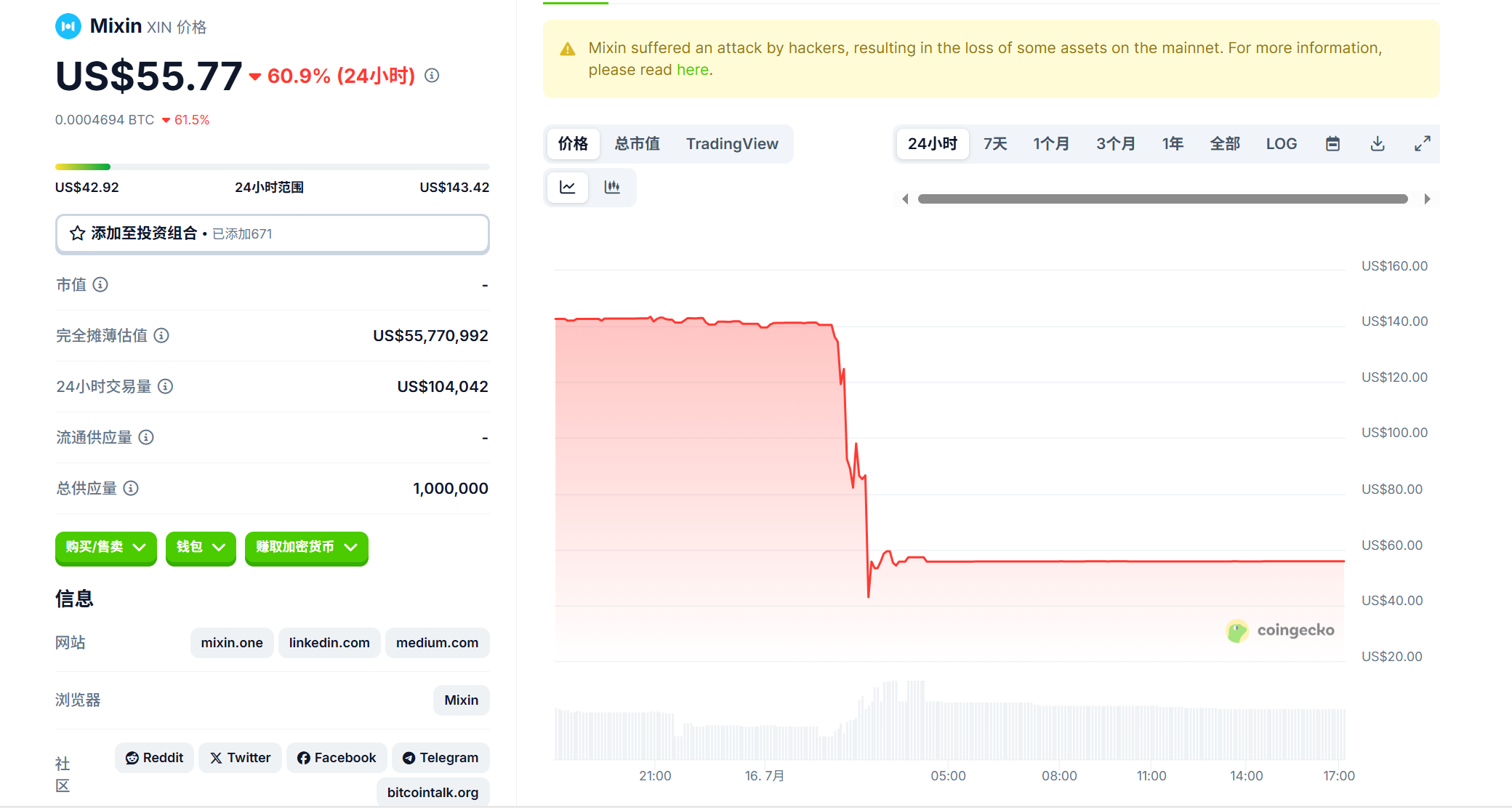Image resolution: width=1512 pixels, height=808 pixels.
Task: Click 0.0004694 BTC value
Action: [x=105, y=120]
